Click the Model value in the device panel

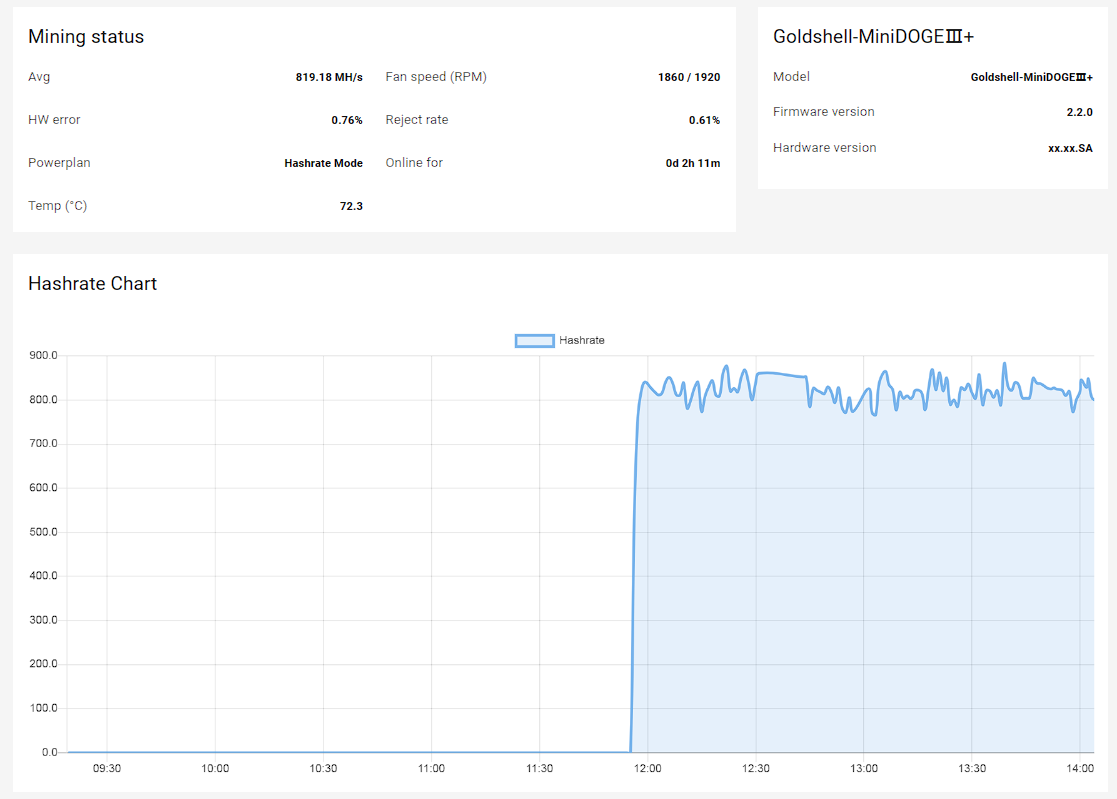[x=1031, y=77]
